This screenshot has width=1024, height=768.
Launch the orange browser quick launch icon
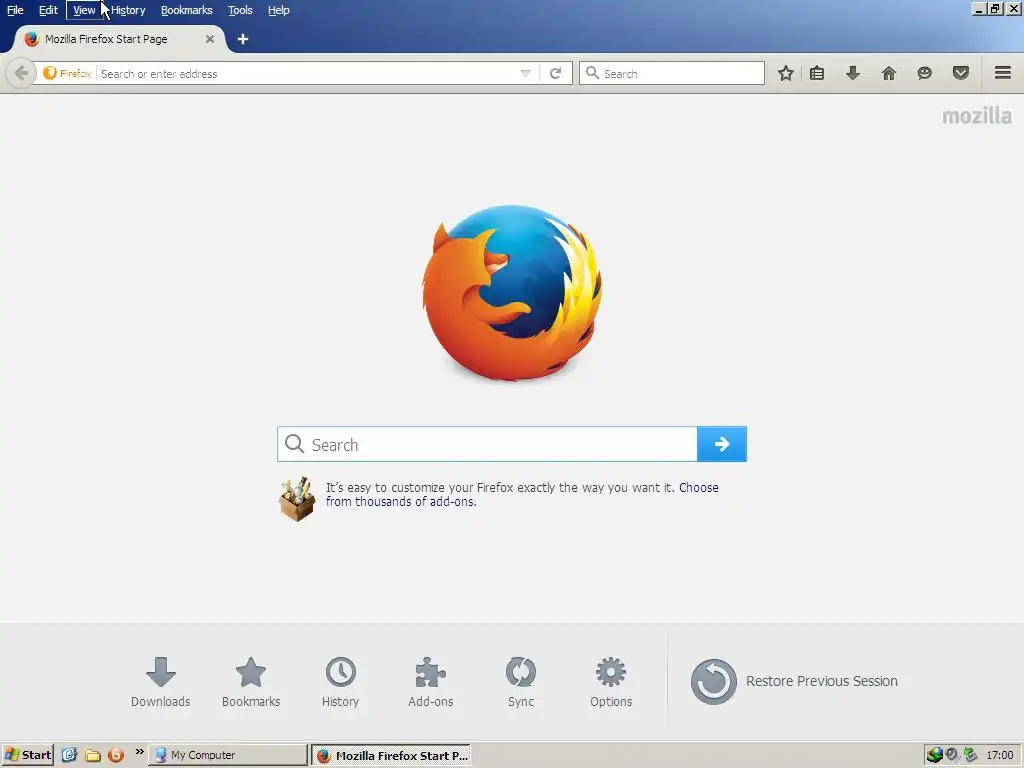point(116,755)
